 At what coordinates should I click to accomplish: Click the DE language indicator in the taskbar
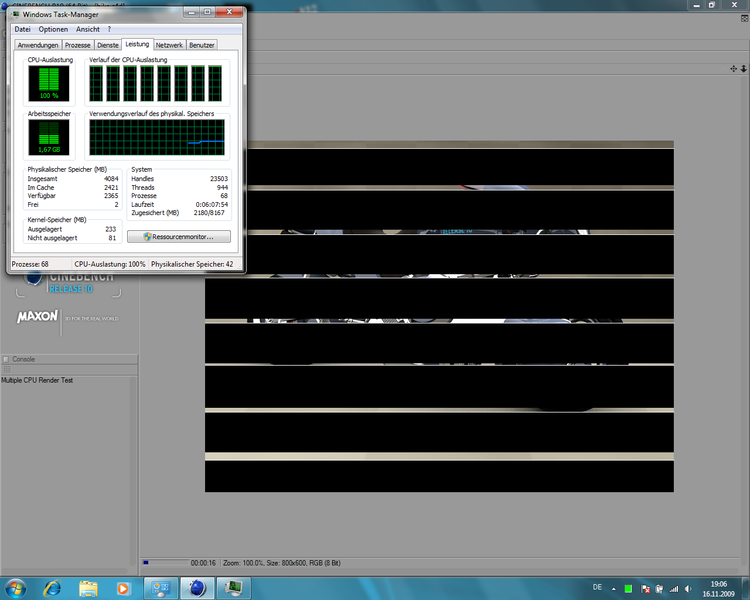pos(598,586)
